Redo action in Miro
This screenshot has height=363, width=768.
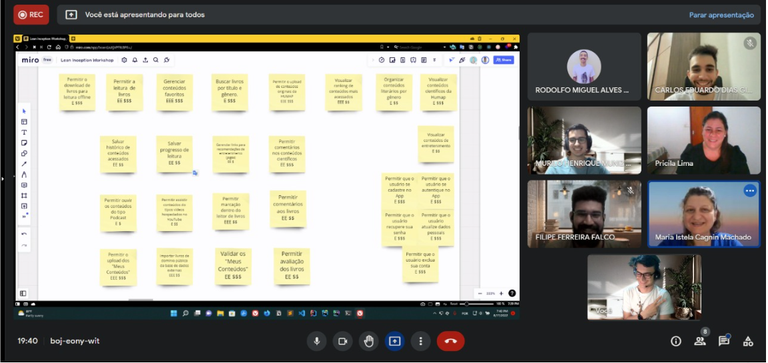(24, 245)
